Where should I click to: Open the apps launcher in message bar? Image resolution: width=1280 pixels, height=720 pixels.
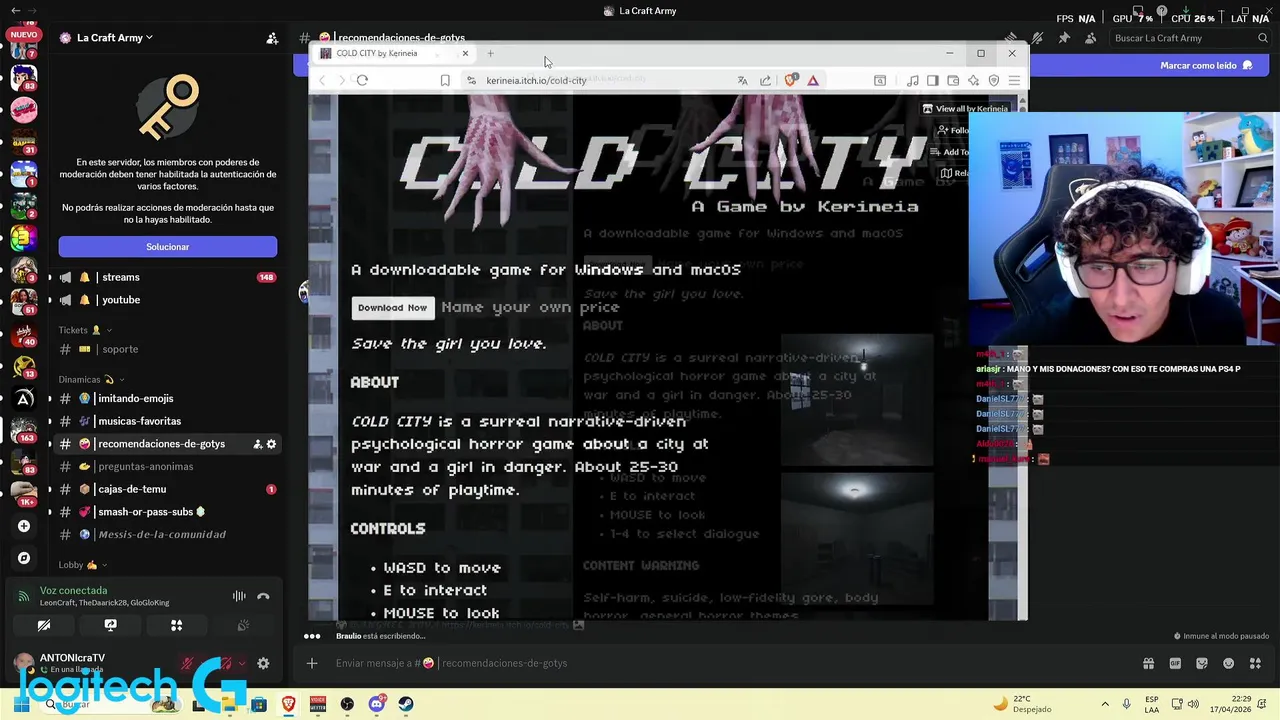point(1256,663)
